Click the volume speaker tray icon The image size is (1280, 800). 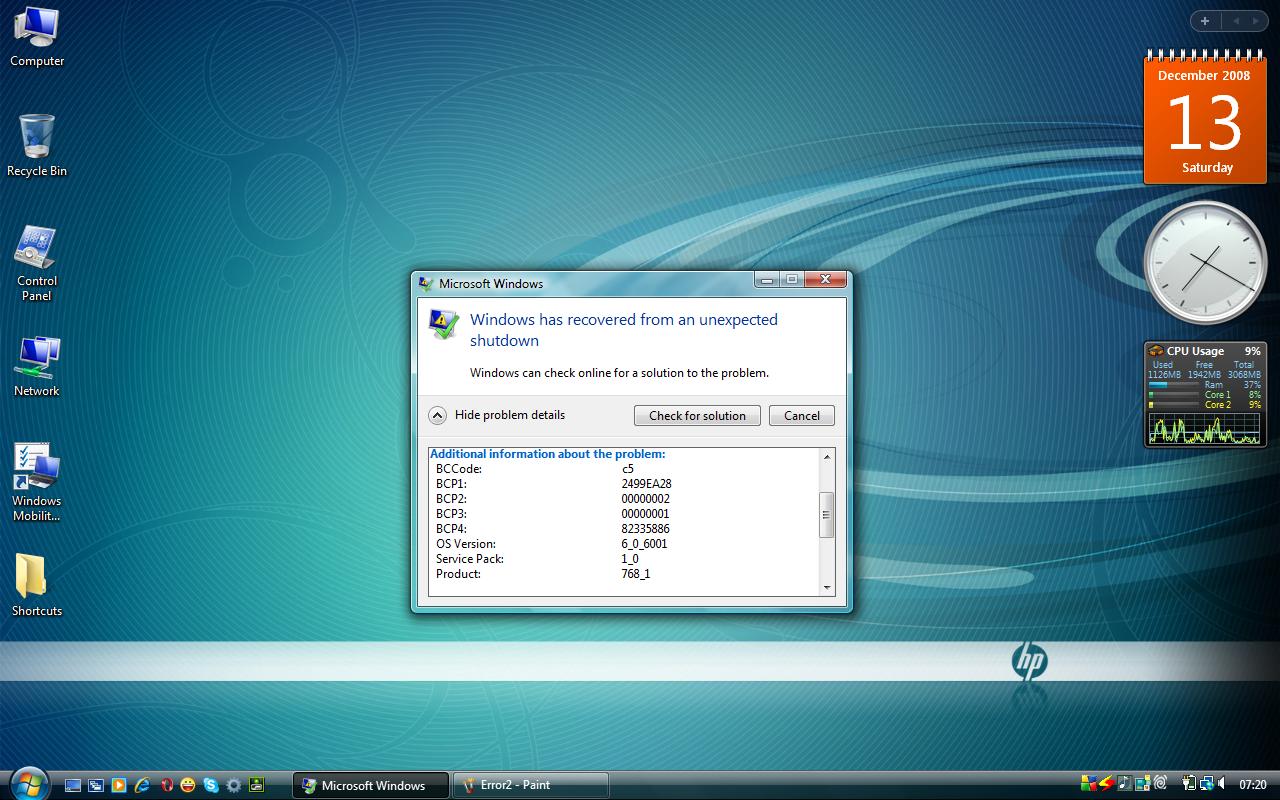(x=1222, y=784)
